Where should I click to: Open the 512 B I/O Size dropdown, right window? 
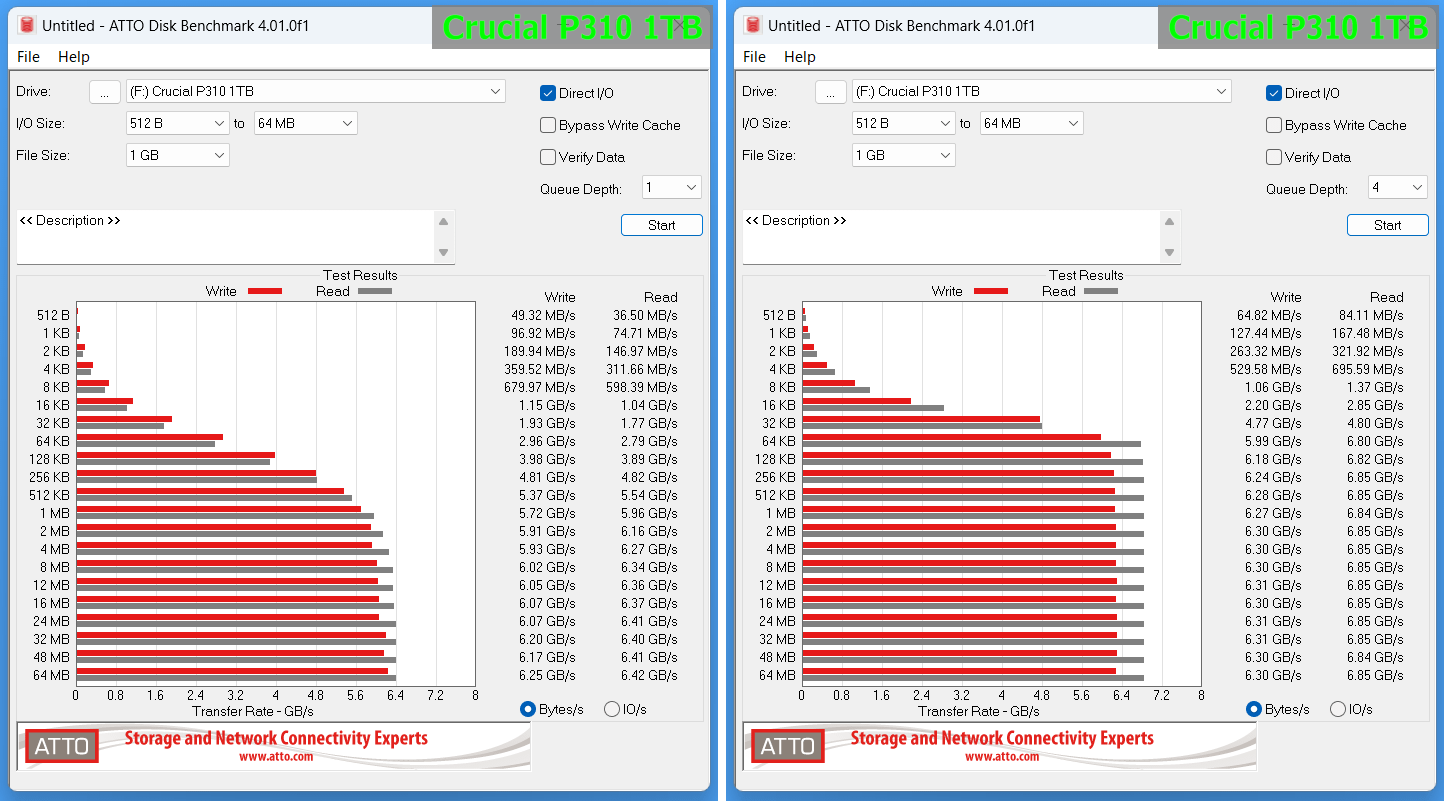[x=904, y=123]
